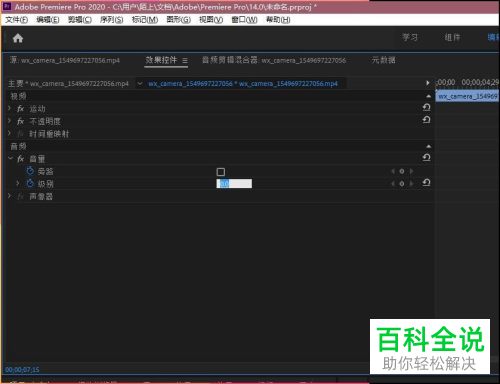Select the blue sequence clip name link
This screenshot has height=384, width=500.
pyautogui.click(x=243, y=83)
